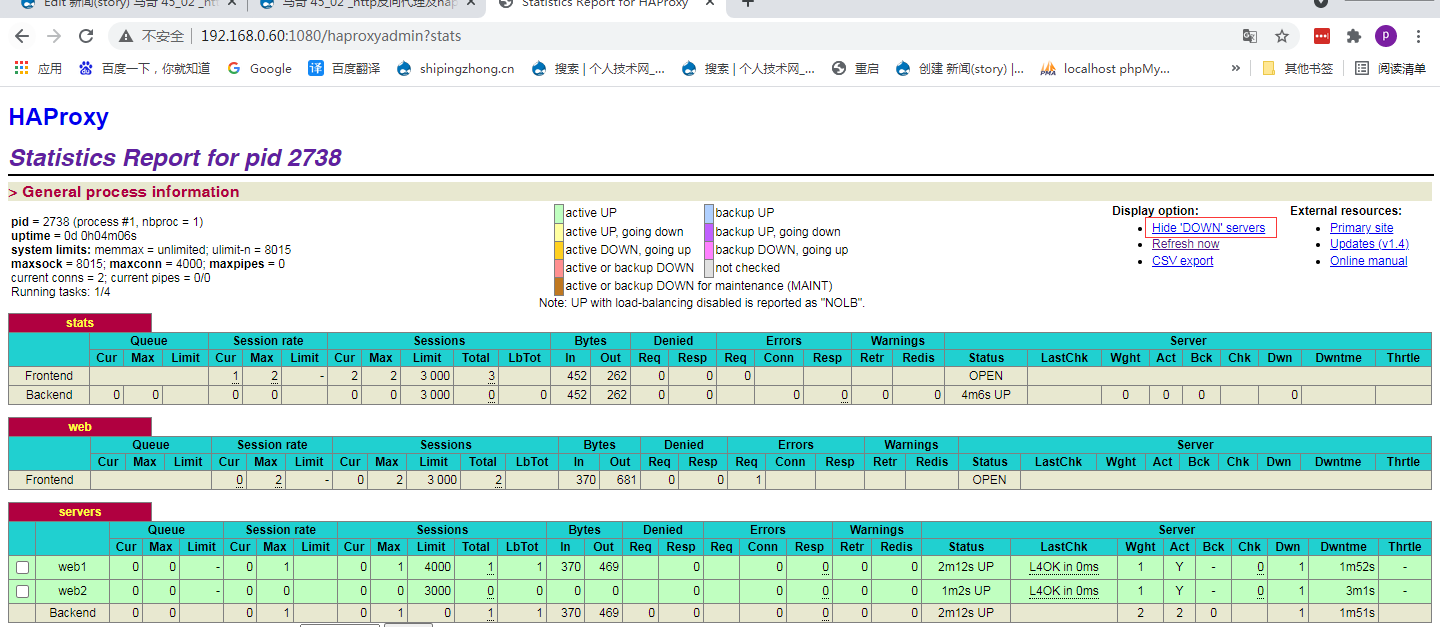Click web2's L4OK in 0ms check result
The width and height of the screenshot is (1440, 627).
pos(1064,591)
